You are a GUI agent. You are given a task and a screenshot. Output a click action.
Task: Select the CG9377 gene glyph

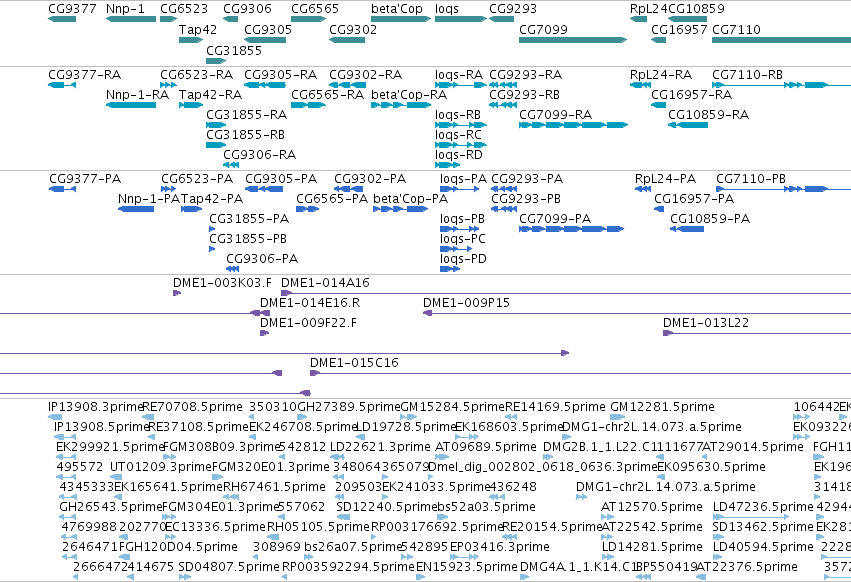pos(62,19)
